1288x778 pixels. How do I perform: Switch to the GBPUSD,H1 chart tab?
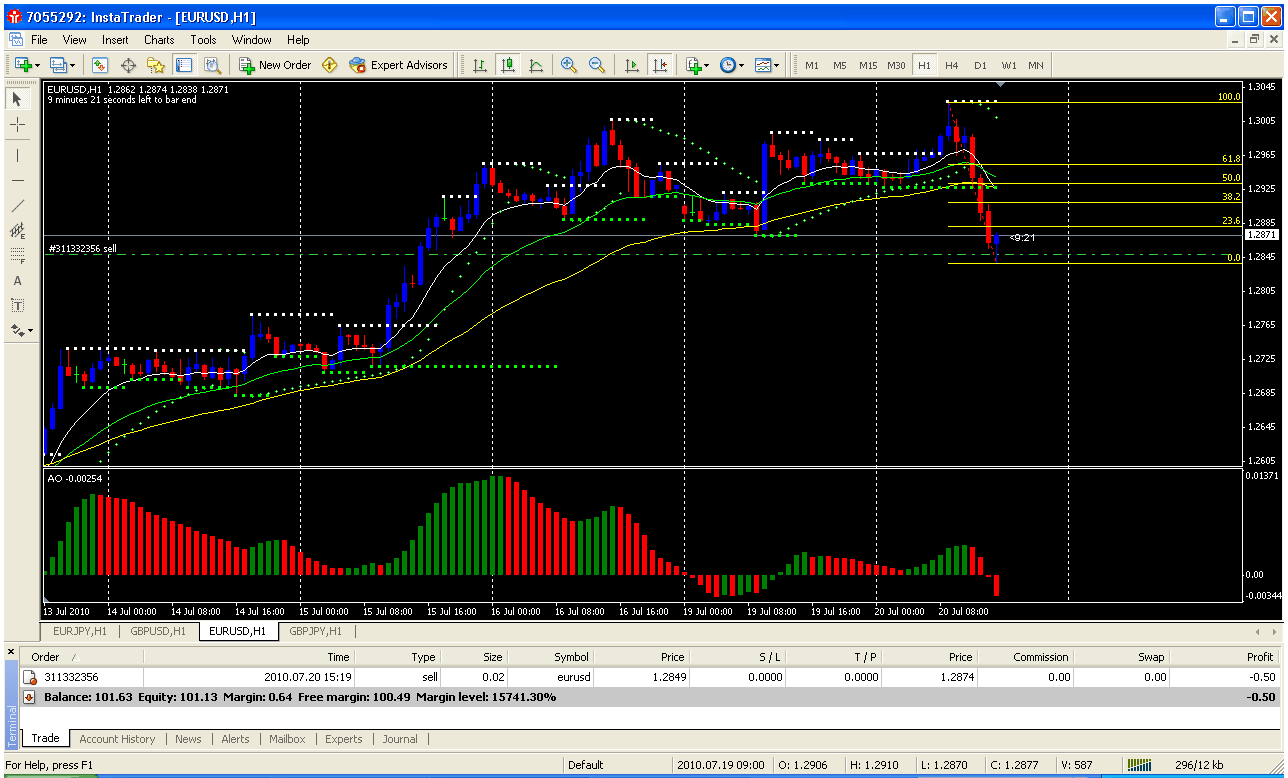coord(158,631)
